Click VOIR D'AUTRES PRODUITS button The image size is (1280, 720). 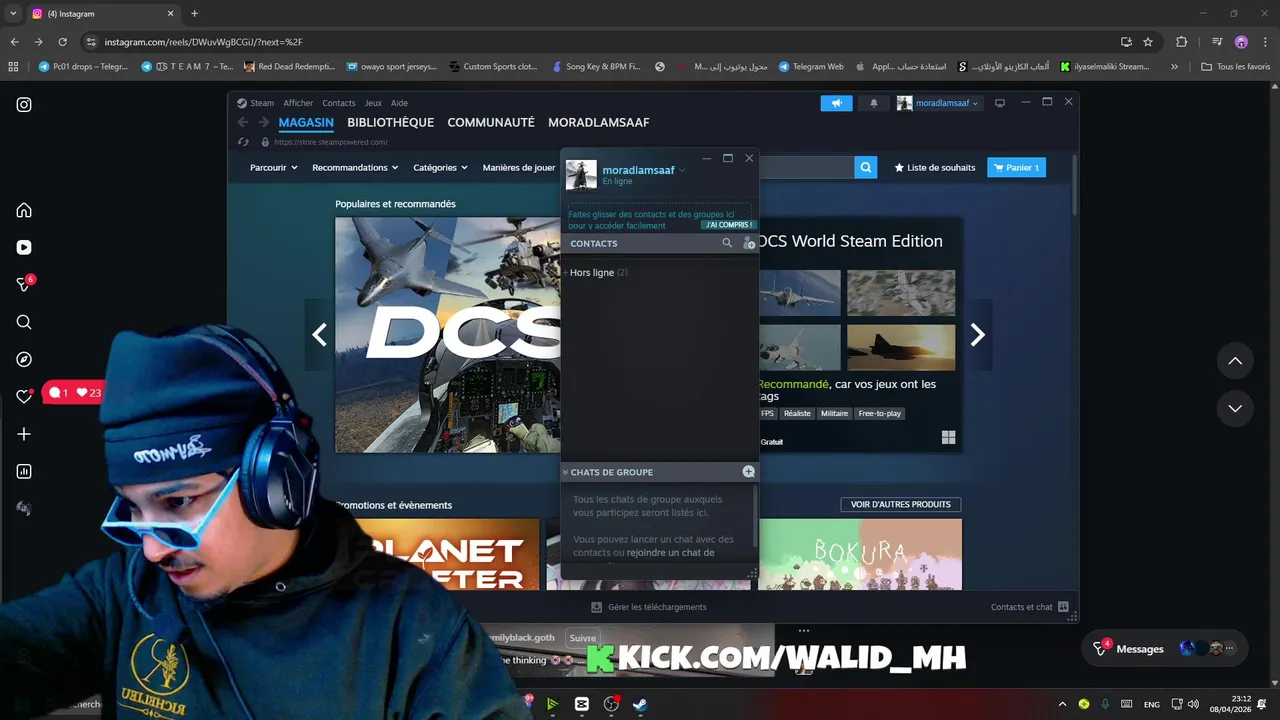point(901,505)
